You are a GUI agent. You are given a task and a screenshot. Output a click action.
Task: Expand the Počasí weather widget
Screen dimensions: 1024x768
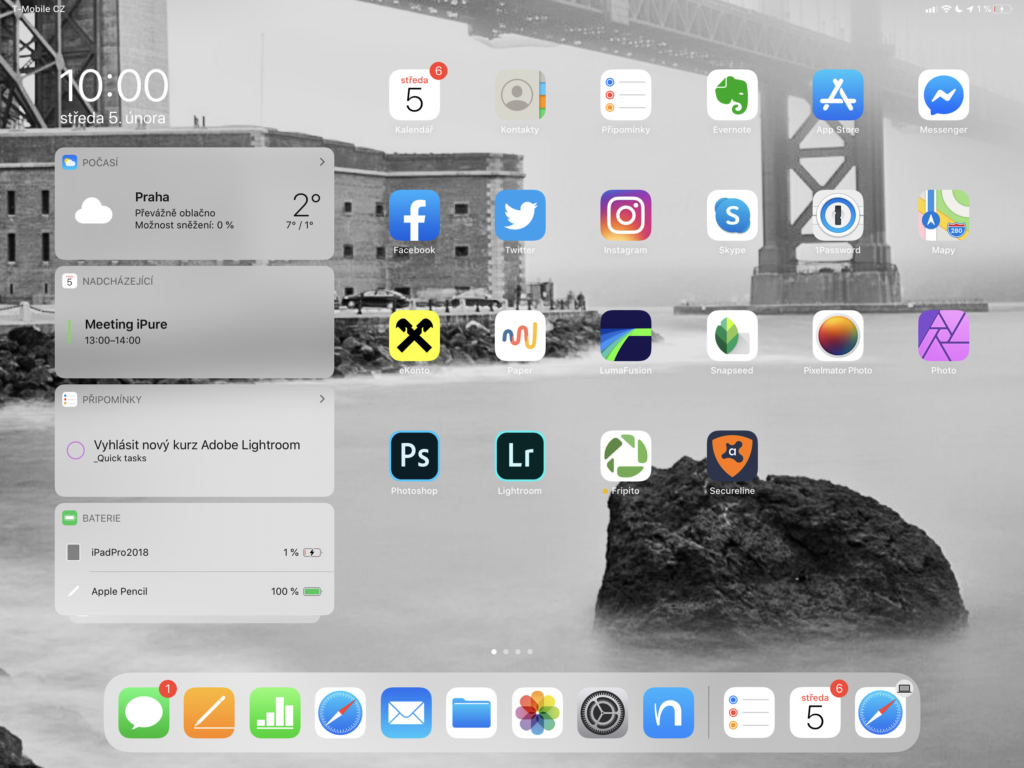coord(322,162)
